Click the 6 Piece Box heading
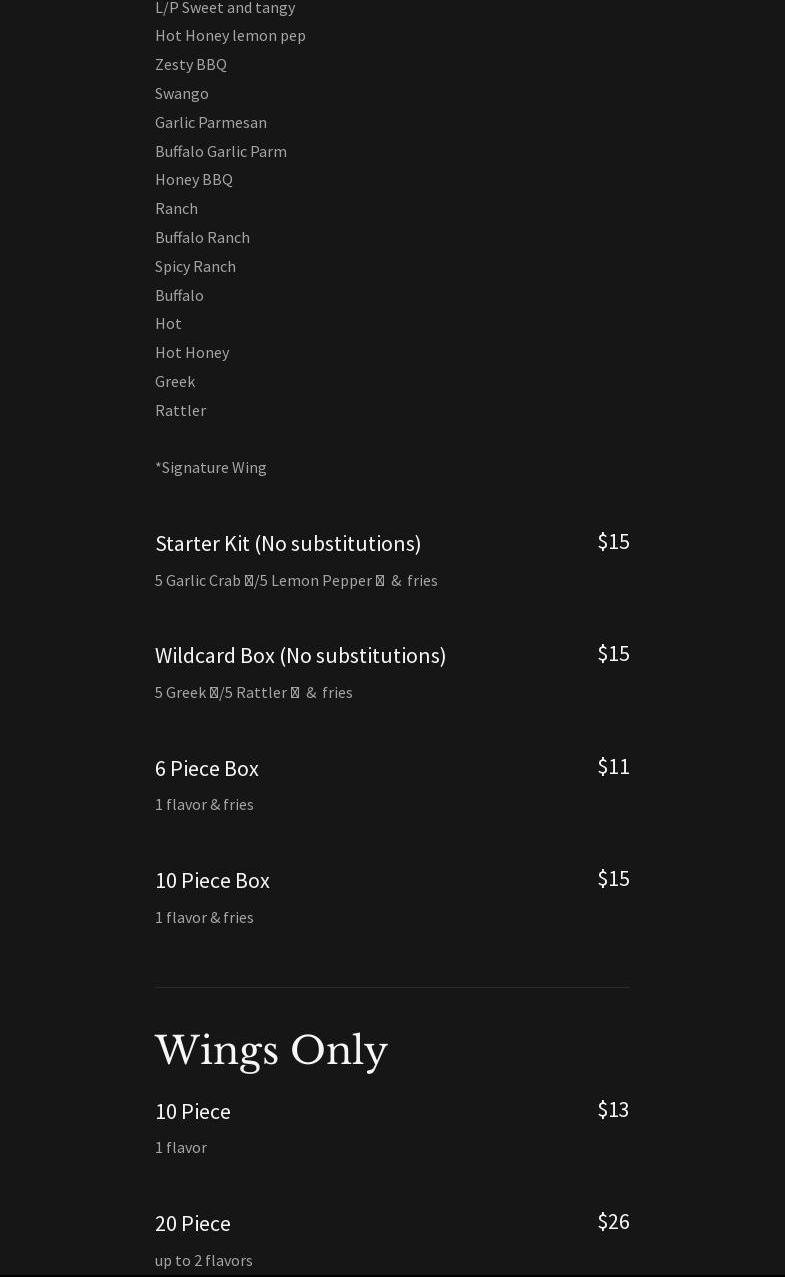Viewport: 785px width, 1277px height. tap(206, 768)
